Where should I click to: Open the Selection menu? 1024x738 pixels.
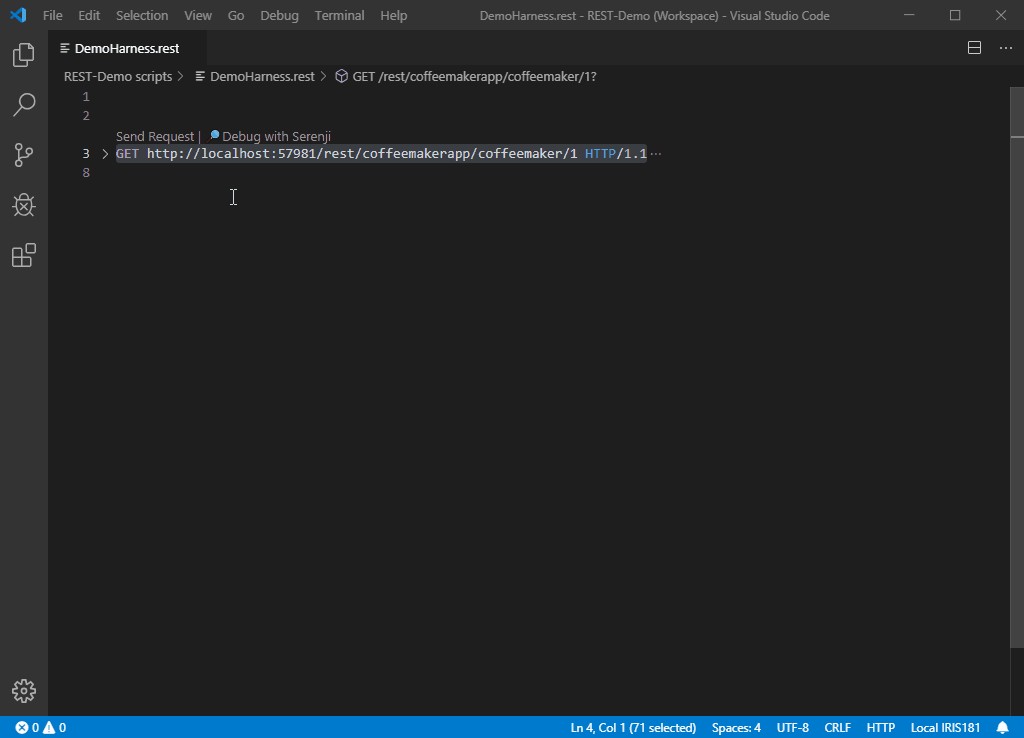[x=142, y=15]
